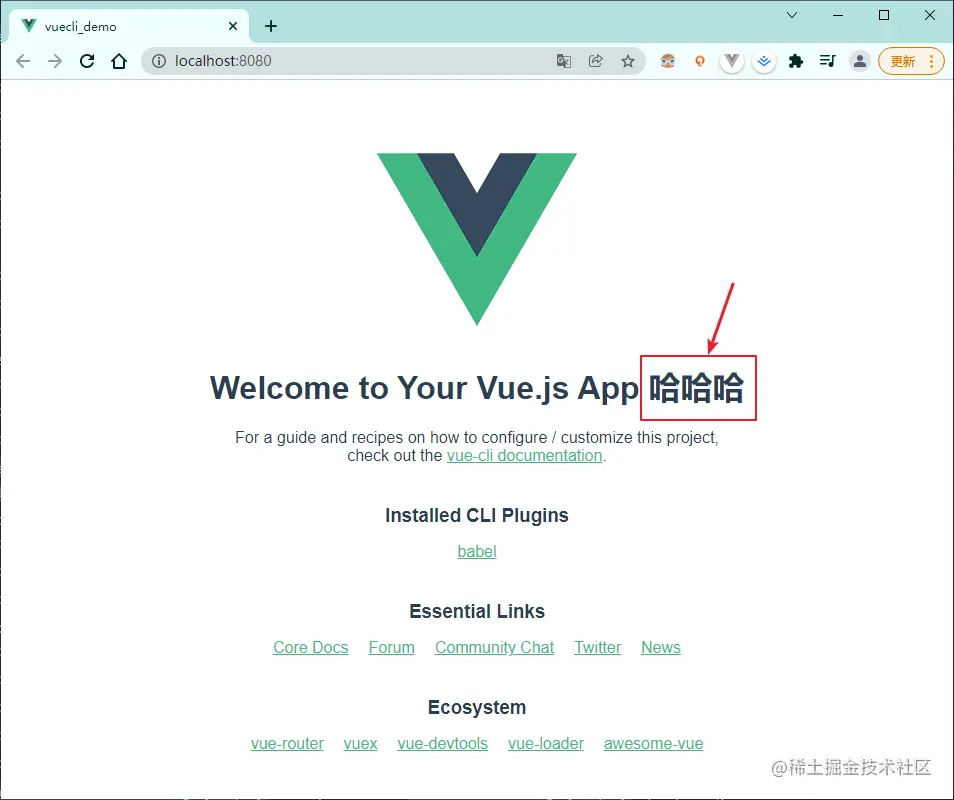Open the vuex link
Viewport: 954px width, 800px height.
[360, 743]
